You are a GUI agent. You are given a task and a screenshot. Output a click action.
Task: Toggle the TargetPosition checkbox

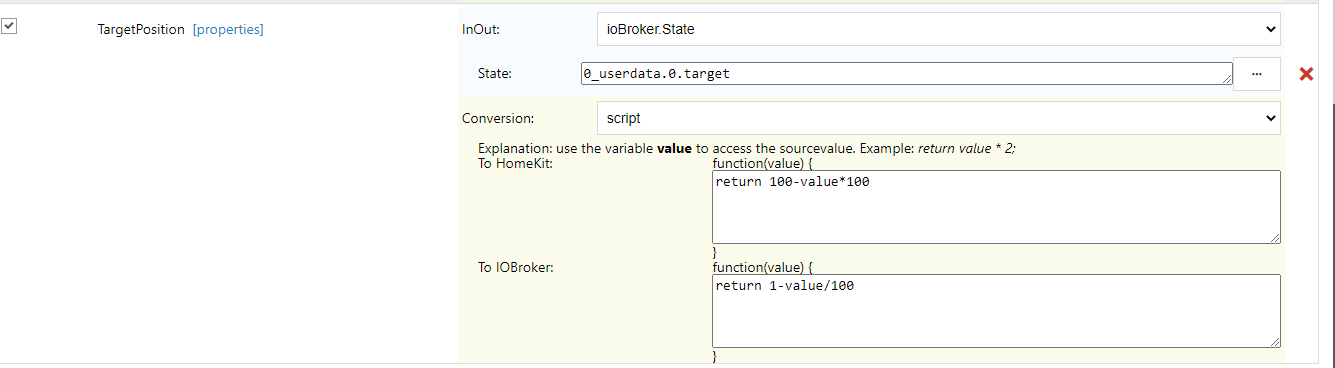9,27
